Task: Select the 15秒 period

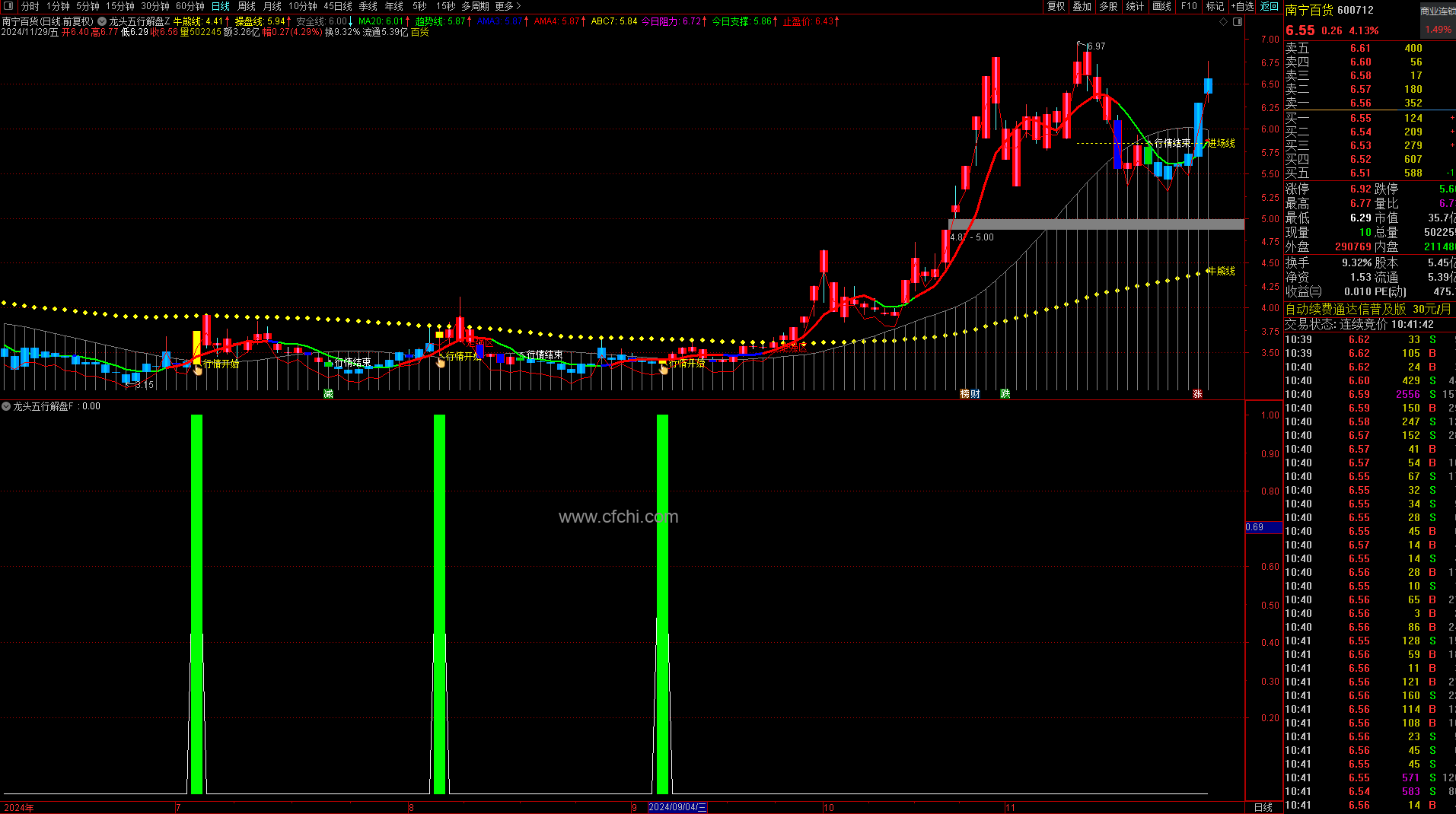Action: click(x=445, y=6)
